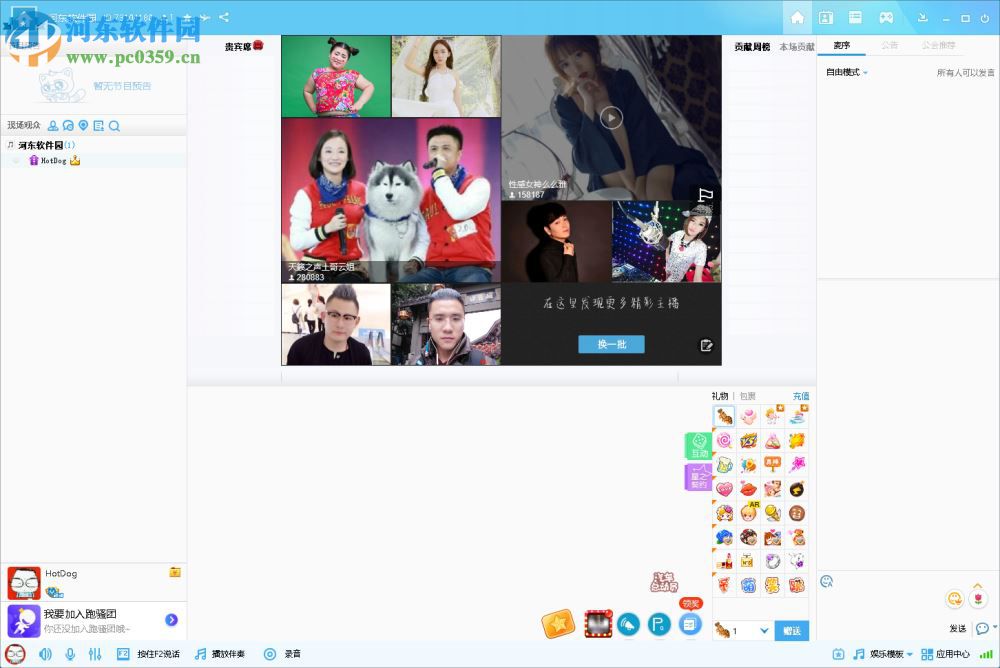Click the blue bell notification icon
This screenshot has height=668, width=1000.
click(x=629, y=625)
